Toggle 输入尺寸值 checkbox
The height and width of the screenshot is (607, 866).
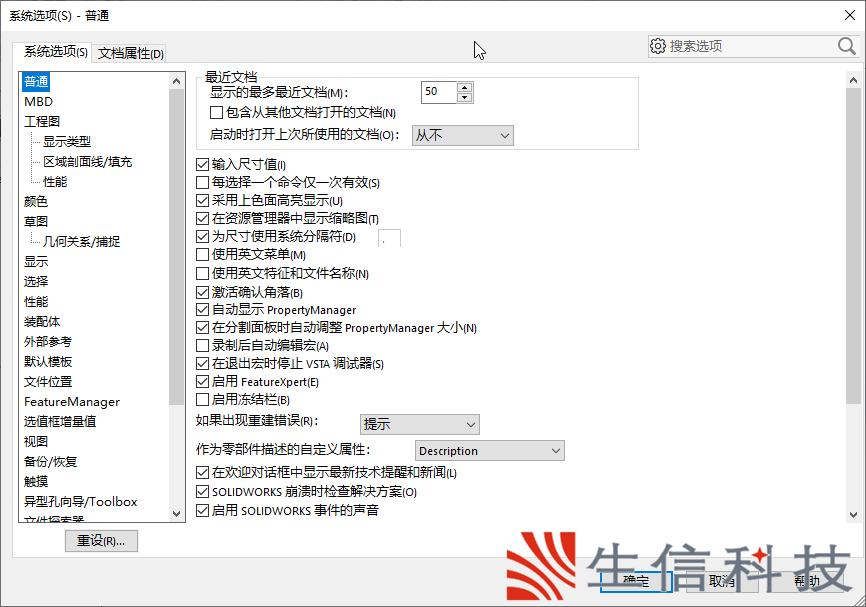point(202,165)
